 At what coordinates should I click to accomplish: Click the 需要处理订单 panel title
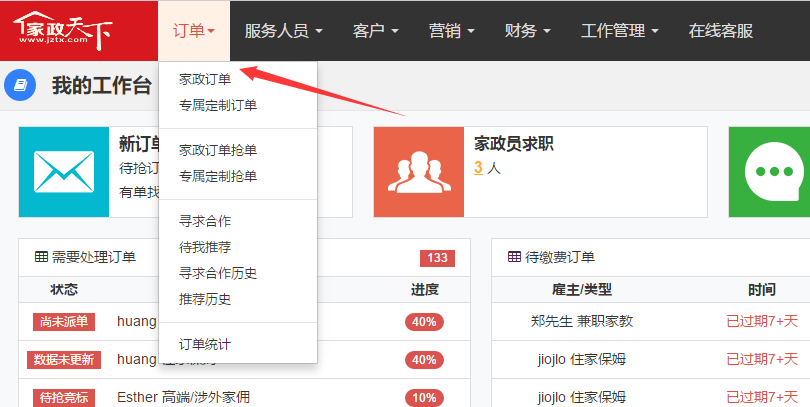pos(94,257)
